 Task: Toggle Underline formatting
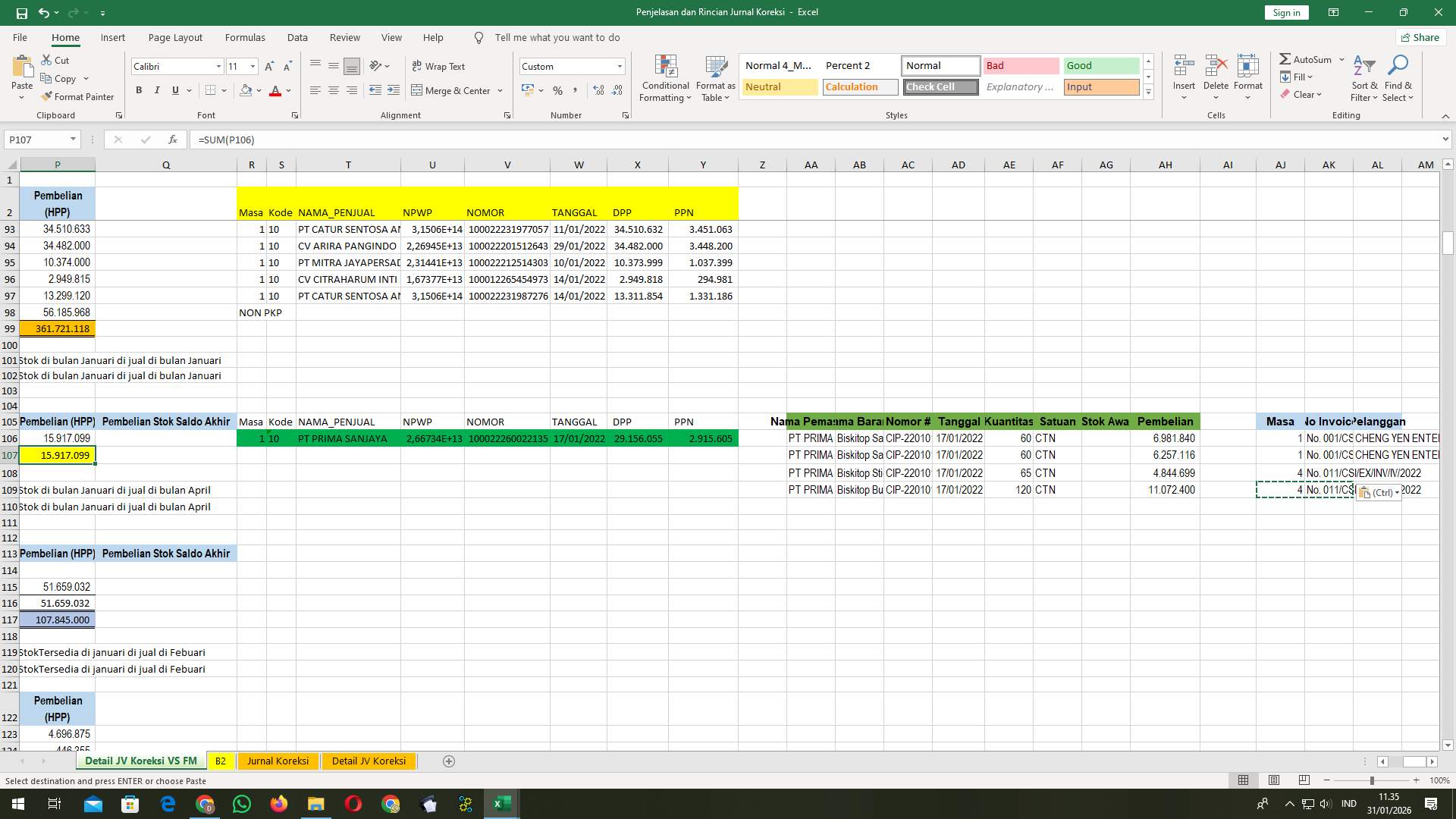174,90
